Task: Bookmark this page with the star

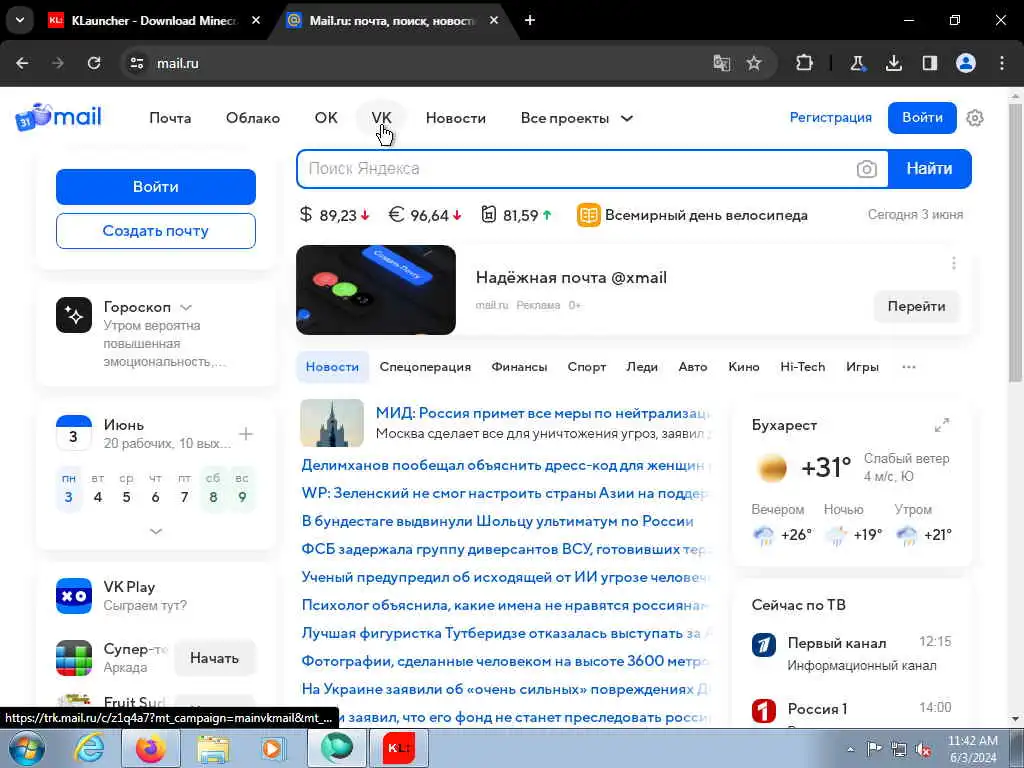Action: tap(754, 63)
